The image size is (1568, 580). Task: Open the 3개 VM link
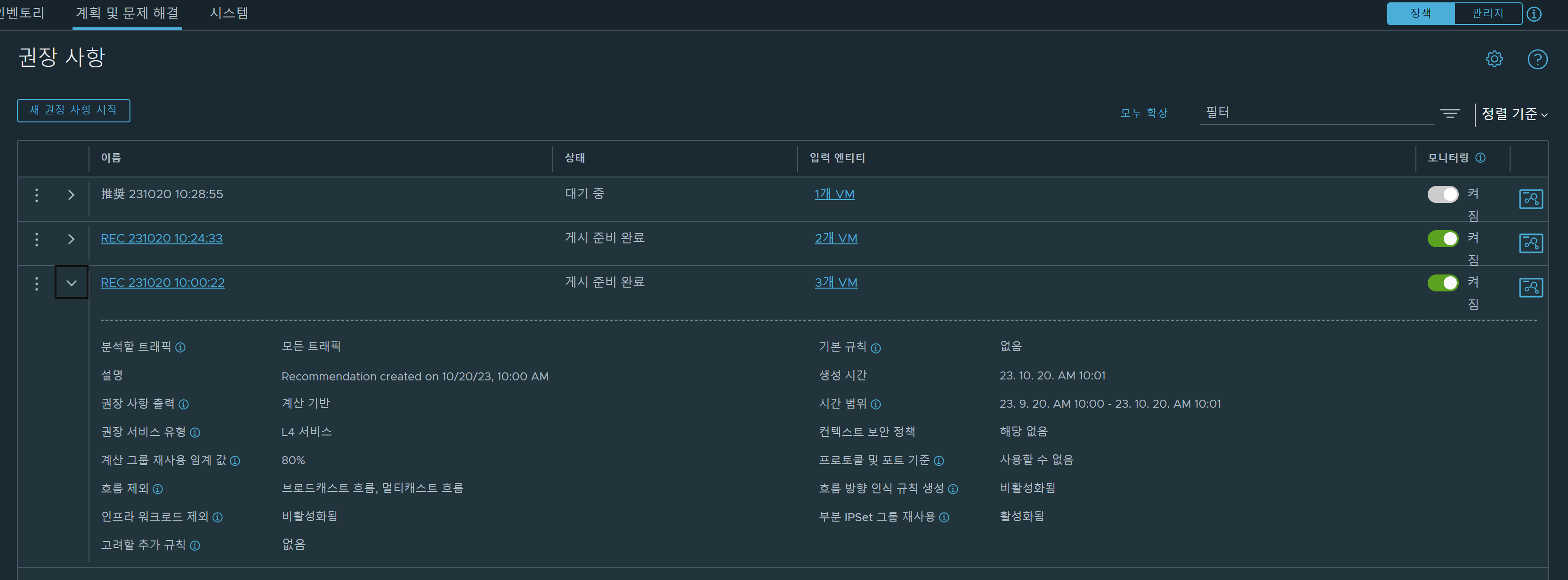836,283
